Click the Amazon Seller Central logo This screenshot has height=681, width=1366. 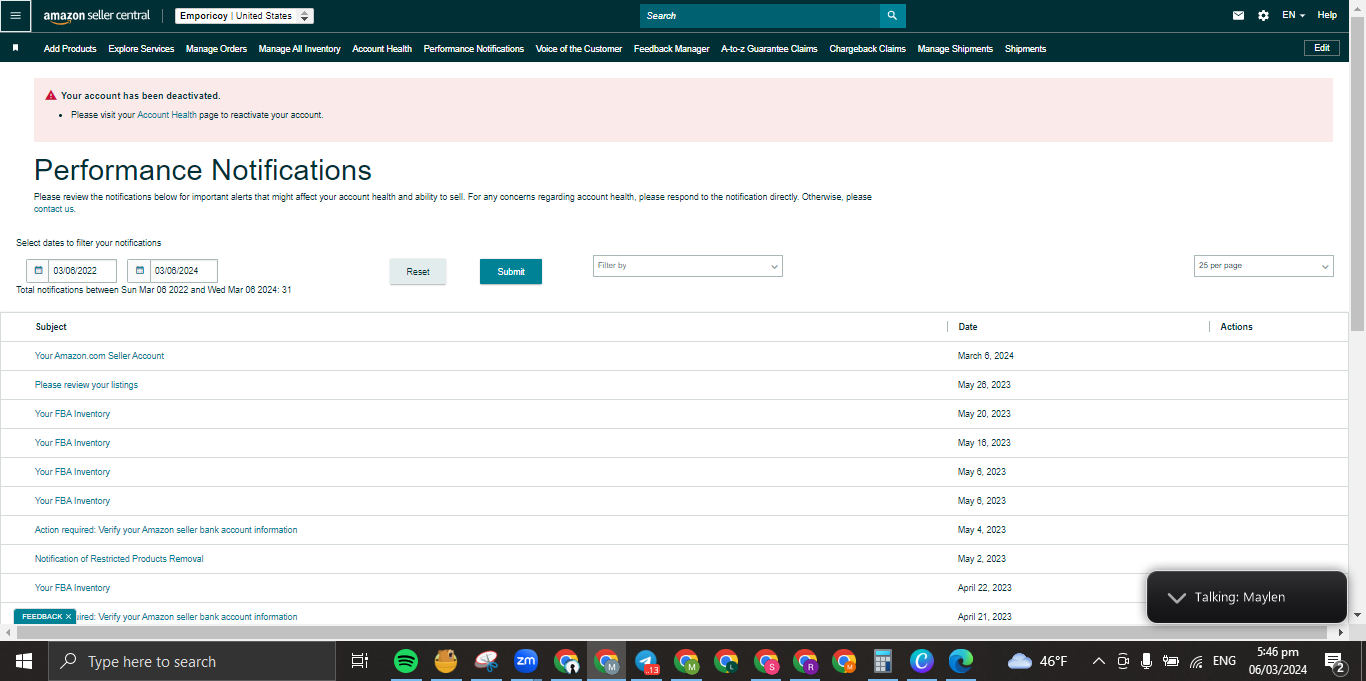point(97,16)
